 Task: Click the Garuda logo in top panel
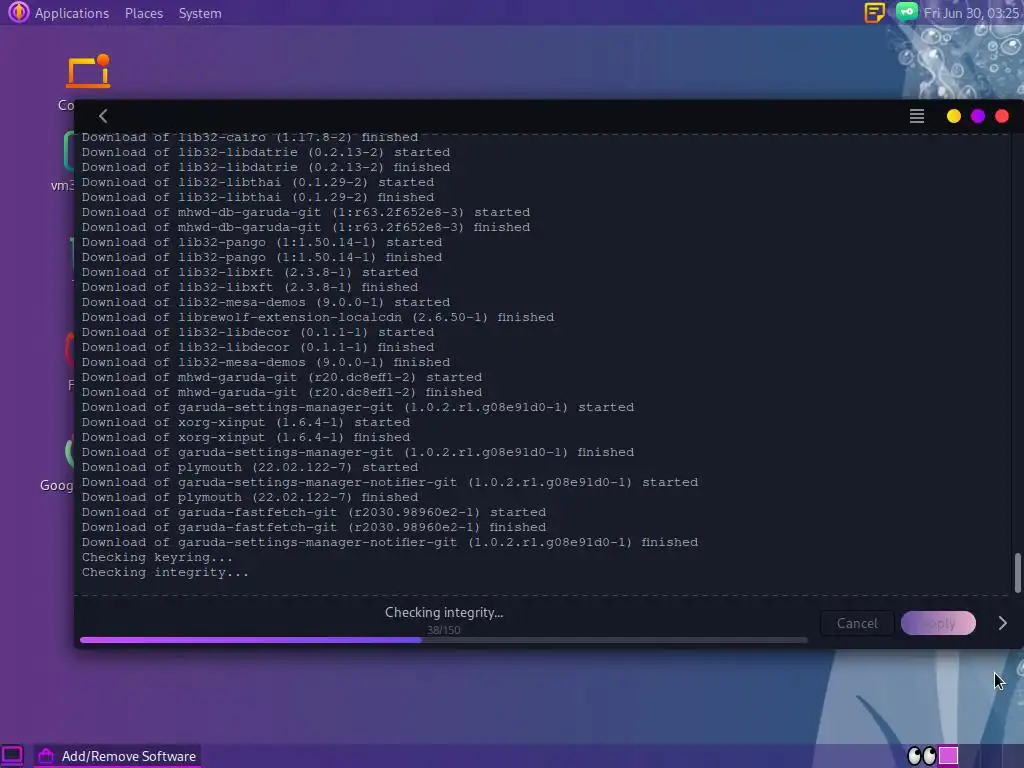[x=18, y=12]
